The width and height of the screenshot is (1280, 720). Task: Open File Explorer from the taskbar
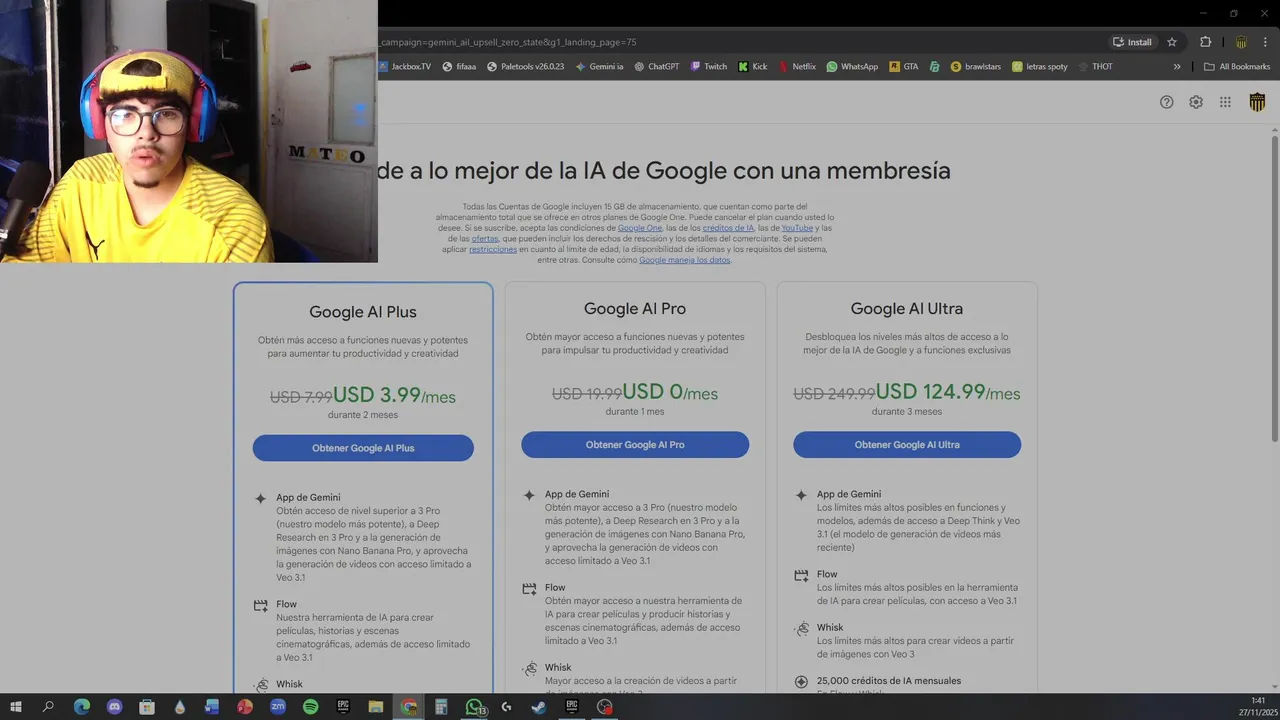pos(376,707)
